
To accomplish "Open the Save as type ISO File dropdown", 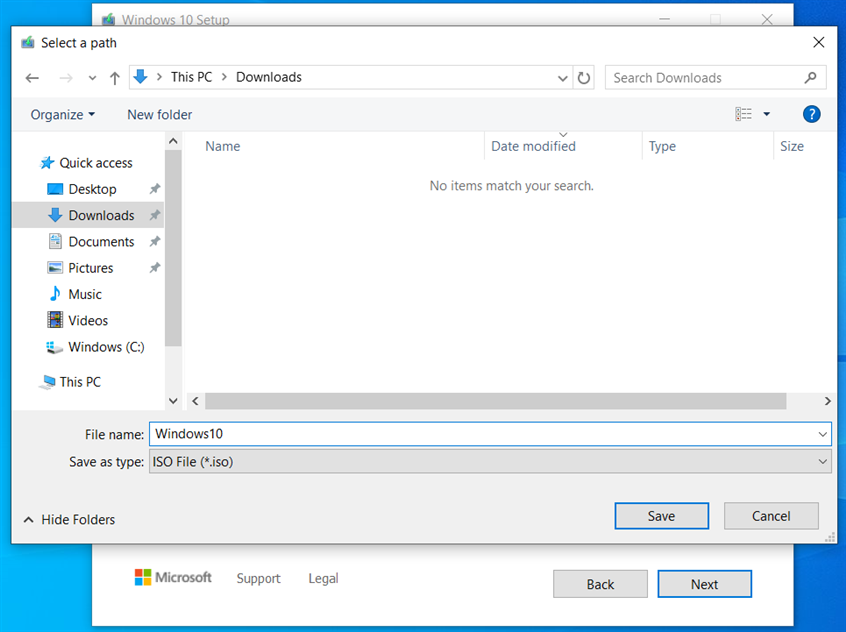I will click(490, 462).
